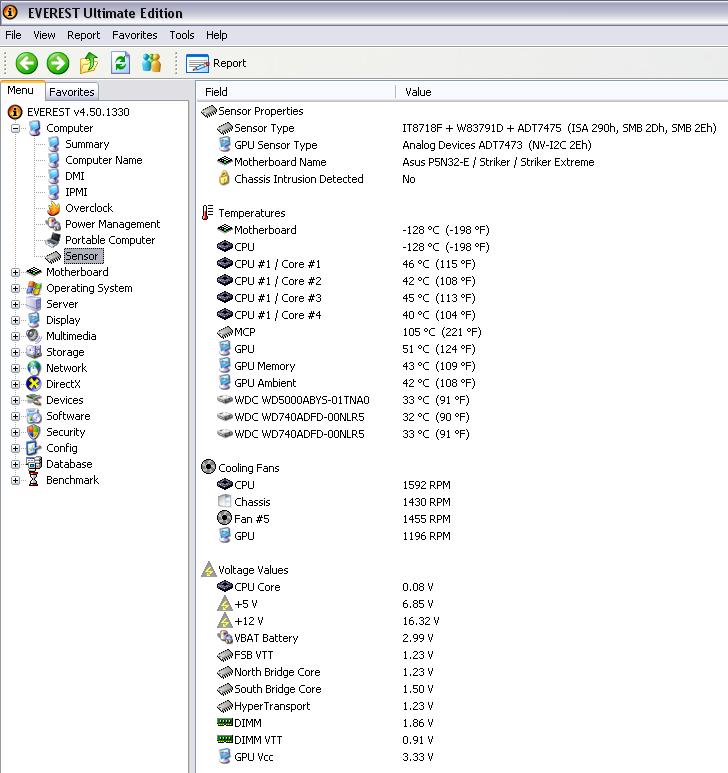Expand the Software tree node
This screenshot has height=773, width=728.
tap(16, 416)
